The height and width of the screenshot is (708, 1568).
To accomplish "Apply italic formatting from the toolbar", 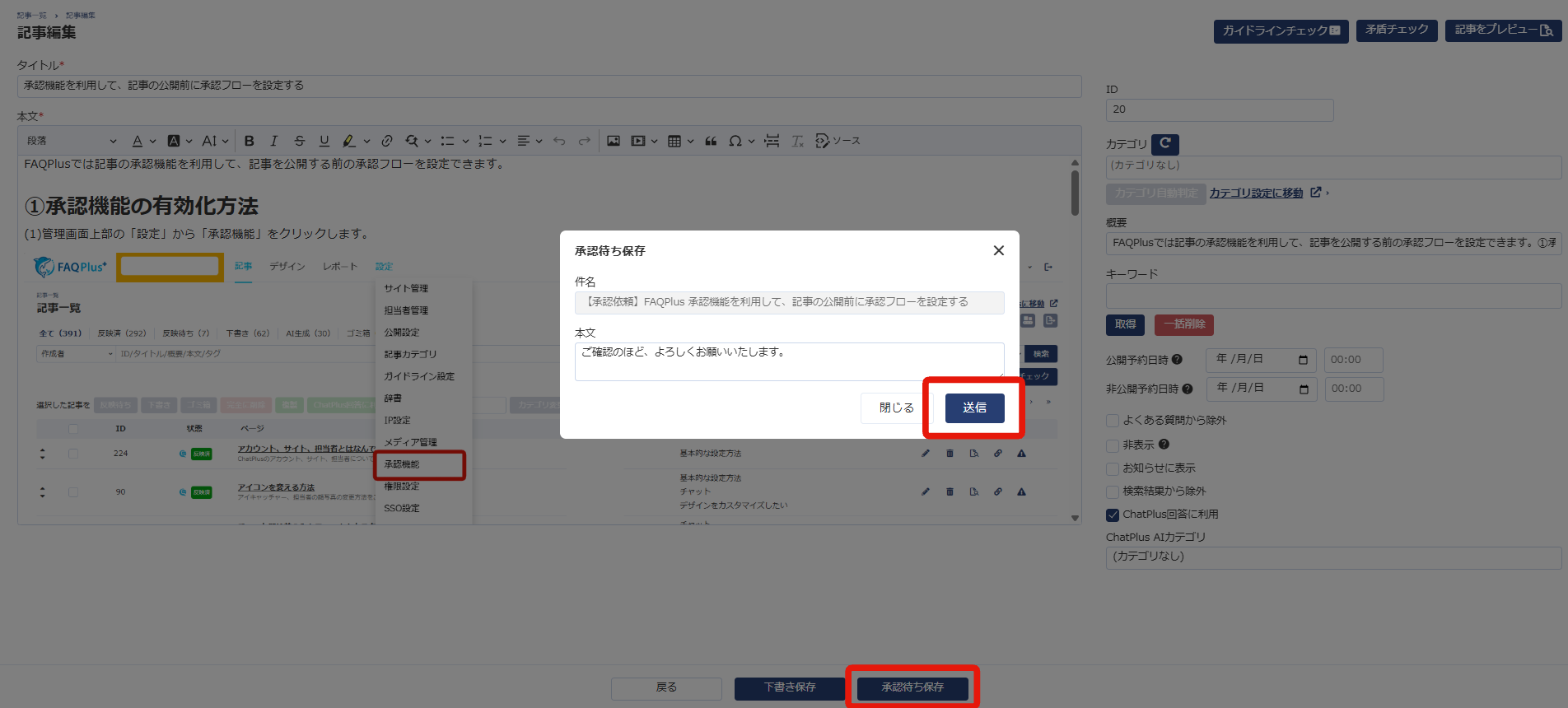I will pyautogui.click(x=274, y=141).
